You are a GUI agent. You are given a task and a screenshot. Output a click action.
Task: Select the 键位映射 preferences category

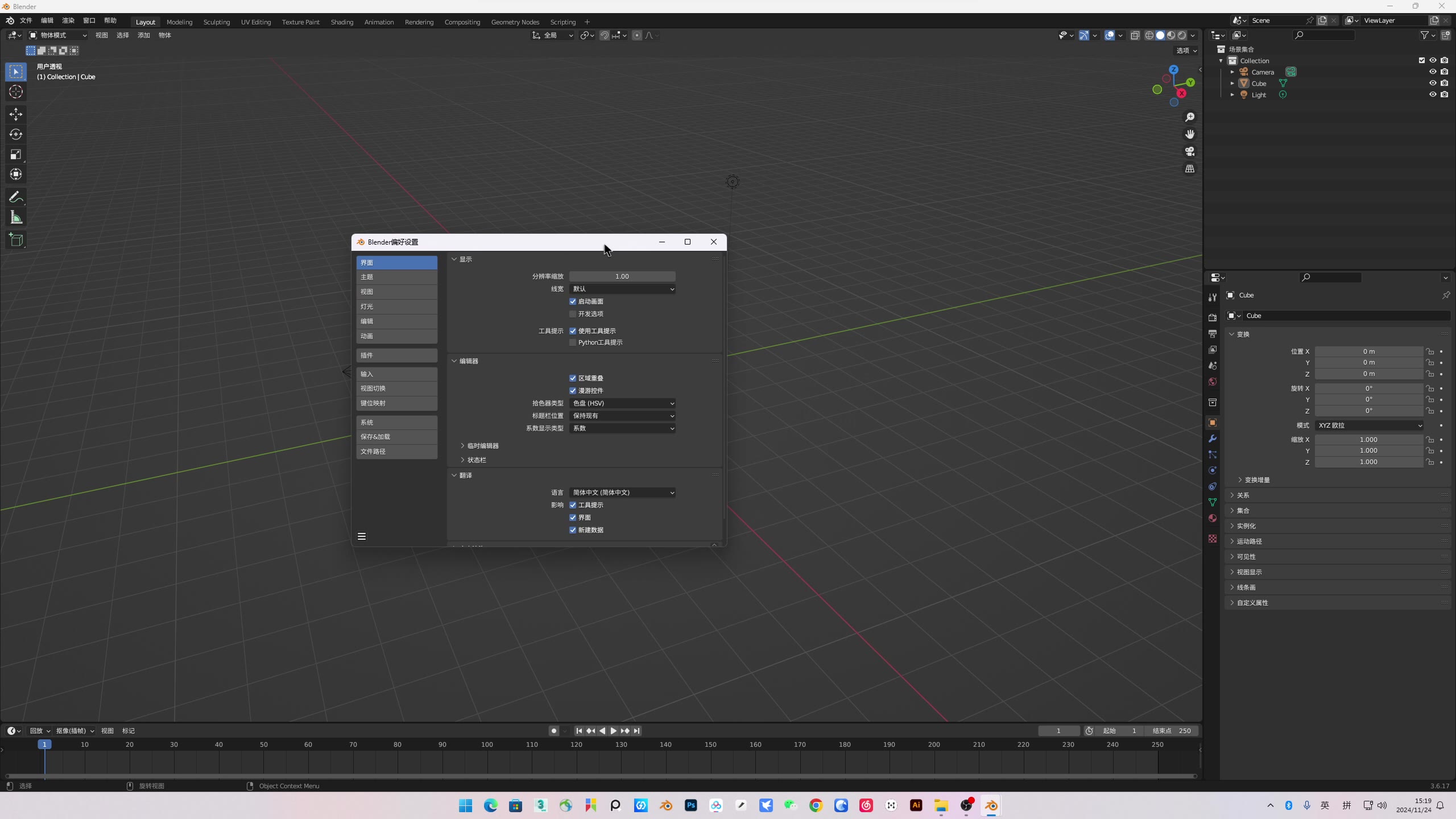click(397, 403)
